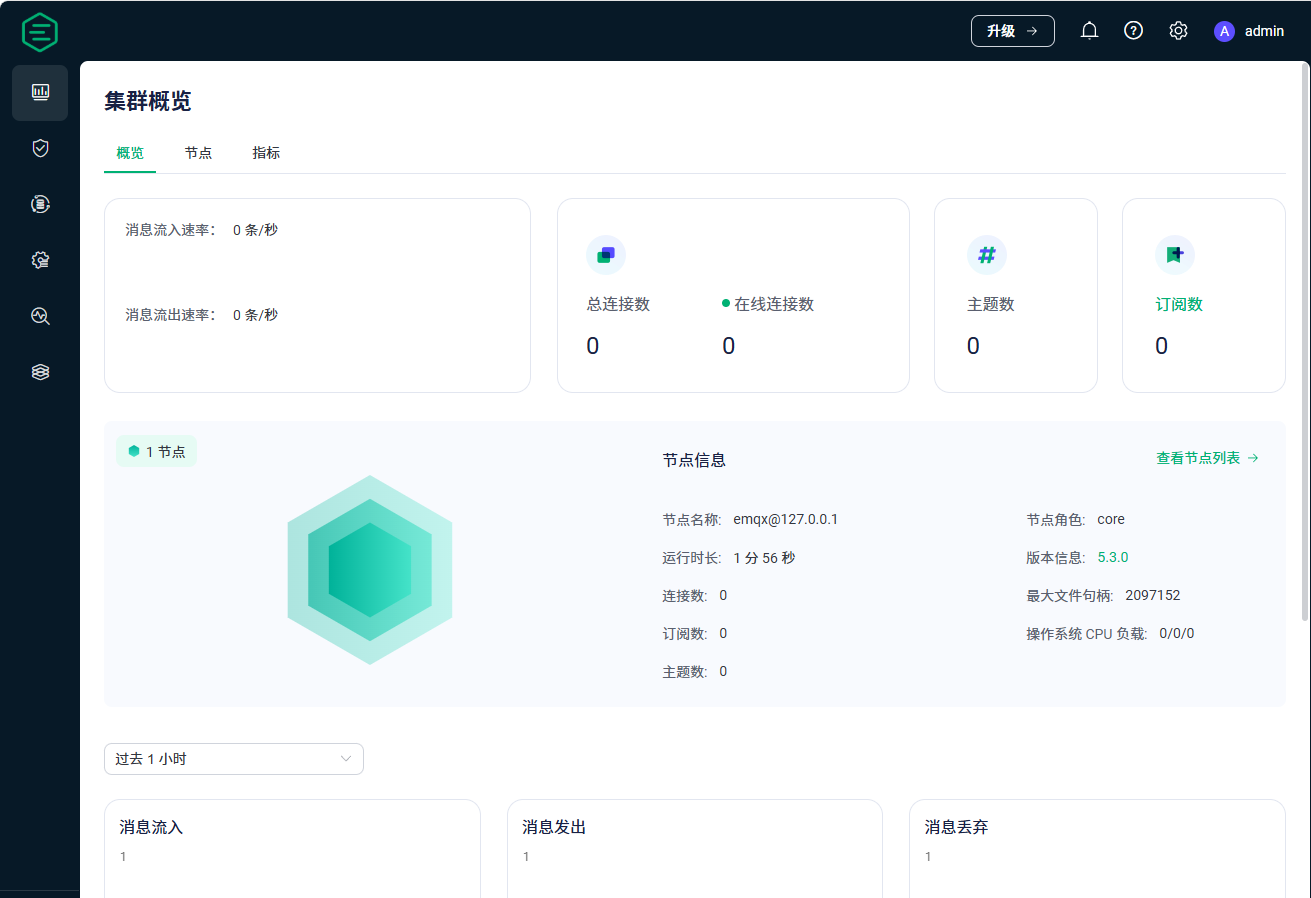Click the 主题数 card label
The image size is (1311, 898).
(990, 305)
